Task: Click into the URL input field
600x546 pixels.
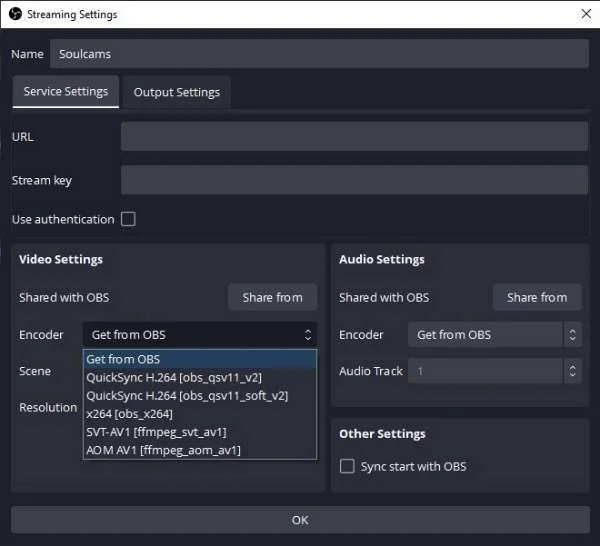Action: [x=354, y=136]
